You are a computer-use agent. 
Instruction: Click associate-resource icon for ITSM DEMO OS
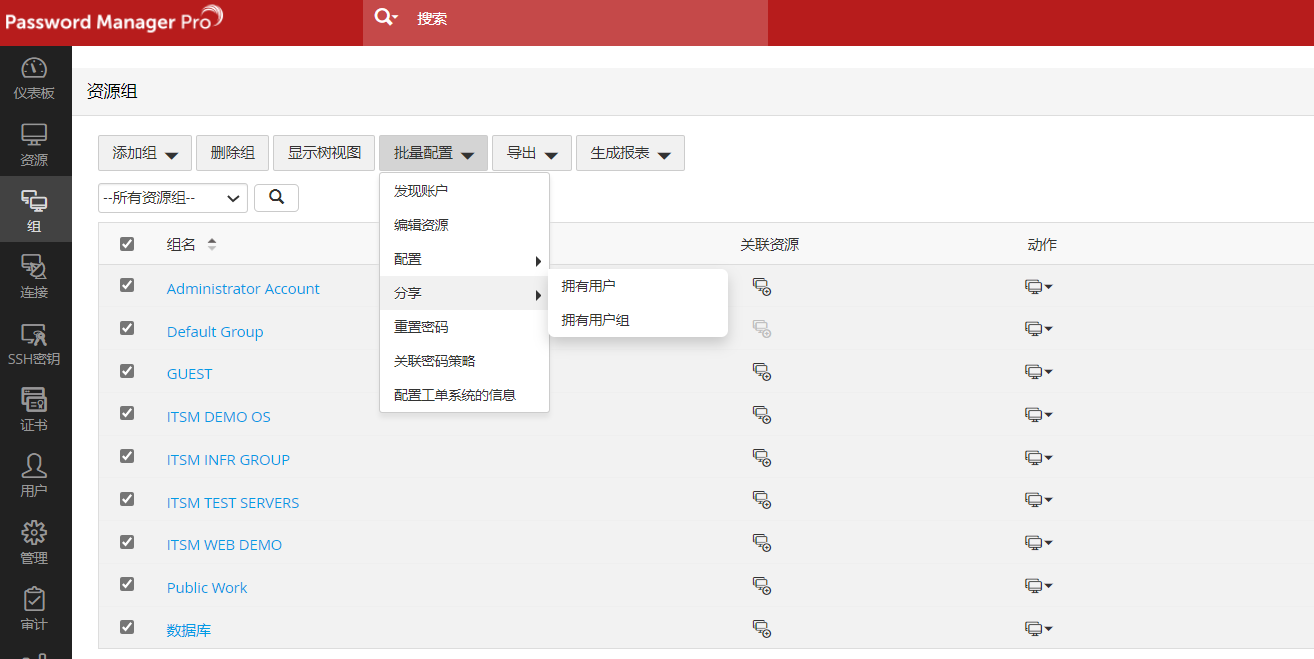coord(761,415)
